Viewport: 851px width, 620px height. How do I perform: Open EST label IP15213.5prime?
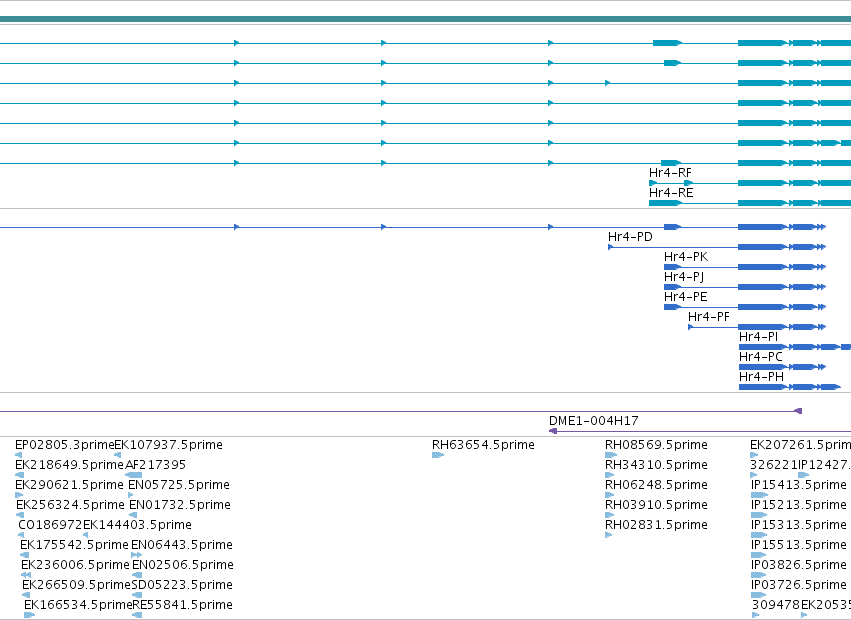coord(799,505)
